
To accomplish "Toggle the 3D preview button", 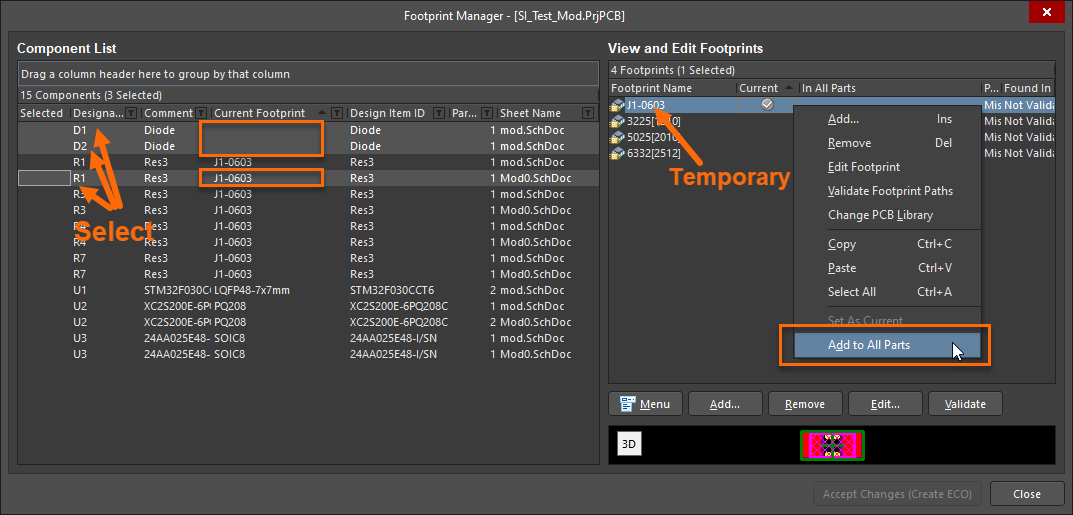I will tap(628, 445).
